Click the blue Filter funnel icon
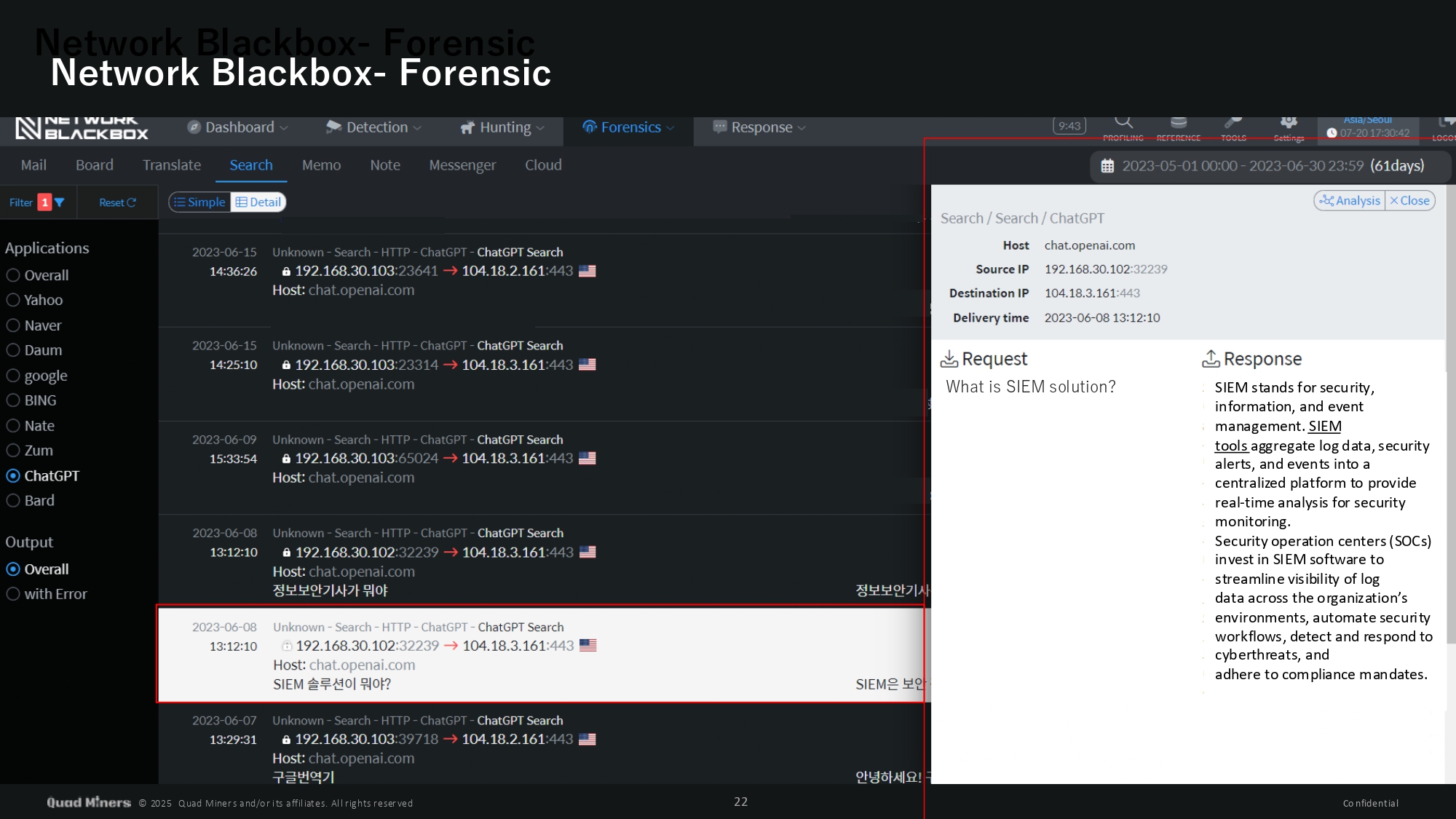Viewport: 1456px width, 819px height. 60,202
